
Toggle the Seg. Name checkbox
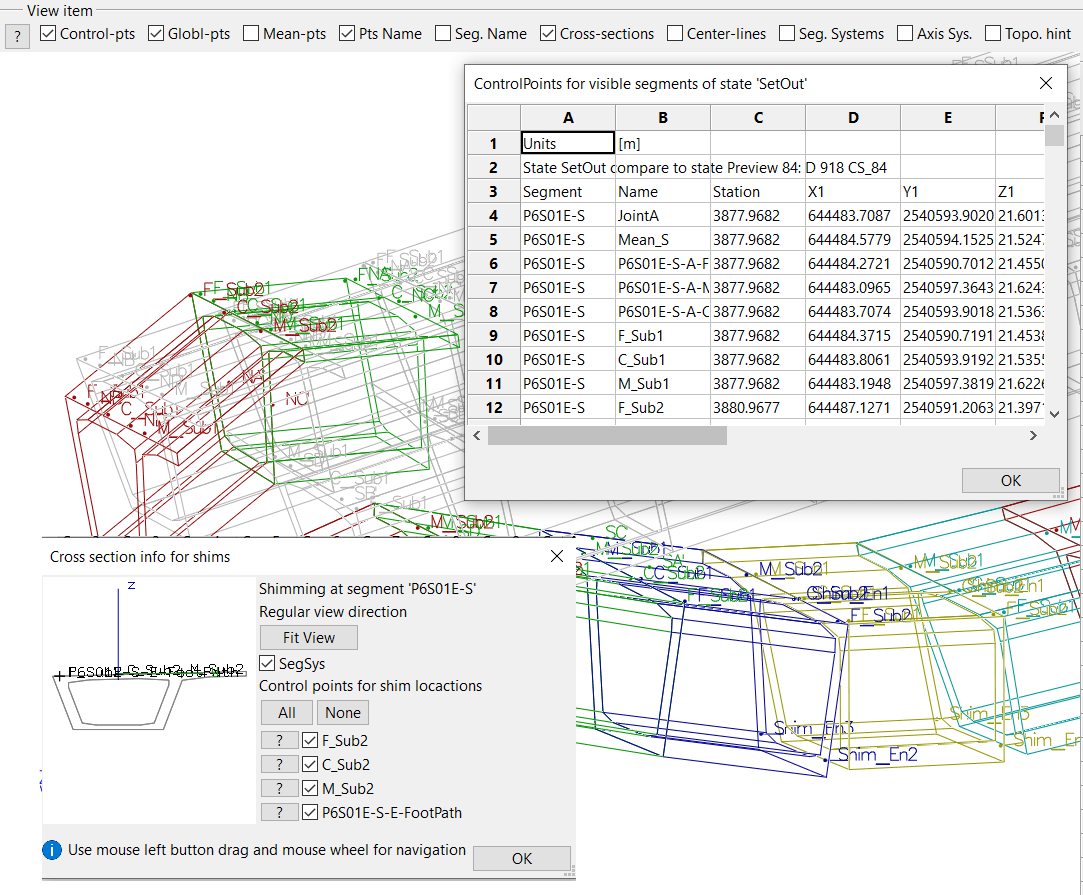click(x=443, y=34)
